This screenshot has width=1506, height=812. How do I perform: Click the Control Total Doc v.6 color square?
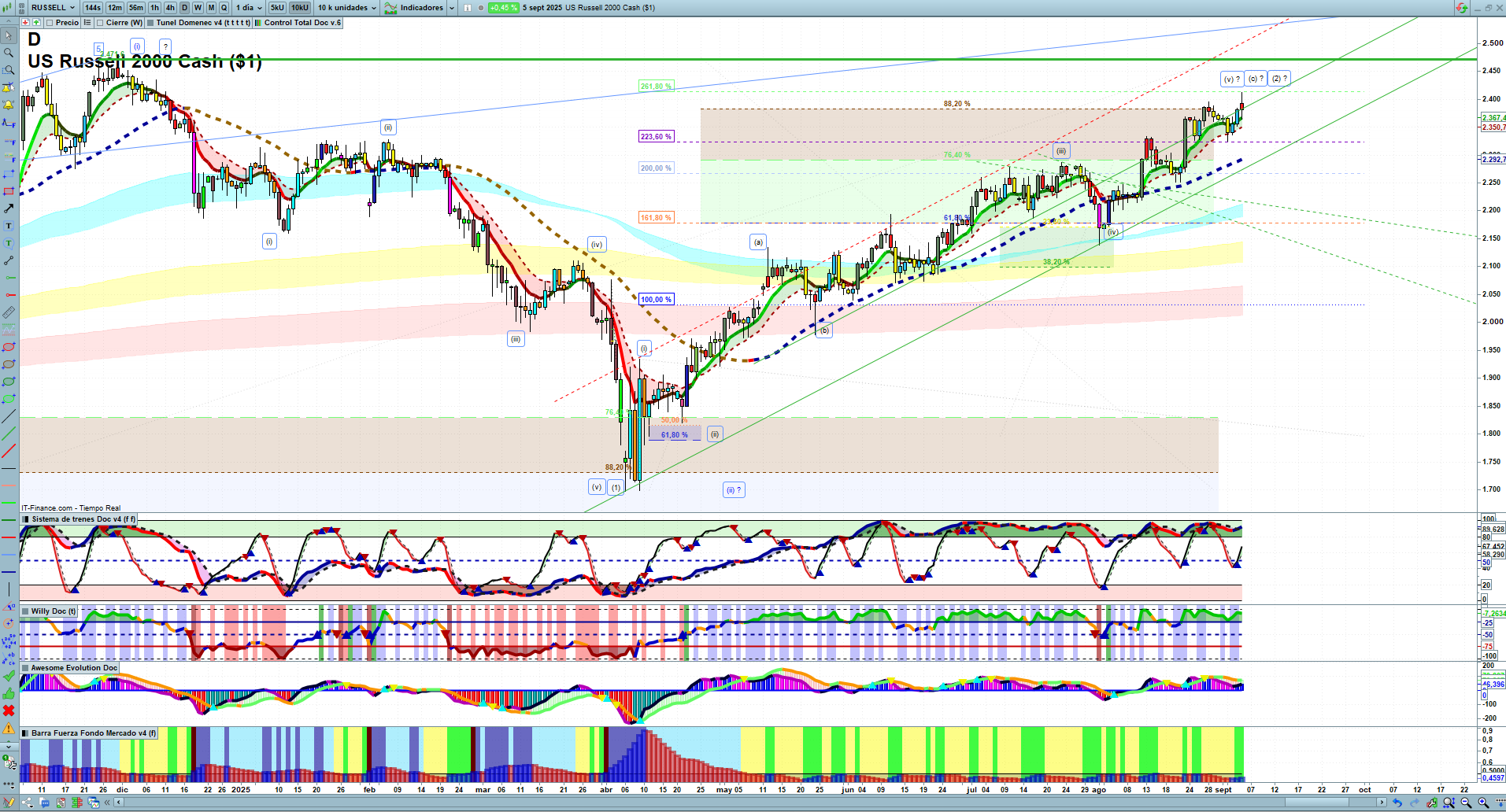[x=258, y=23]
